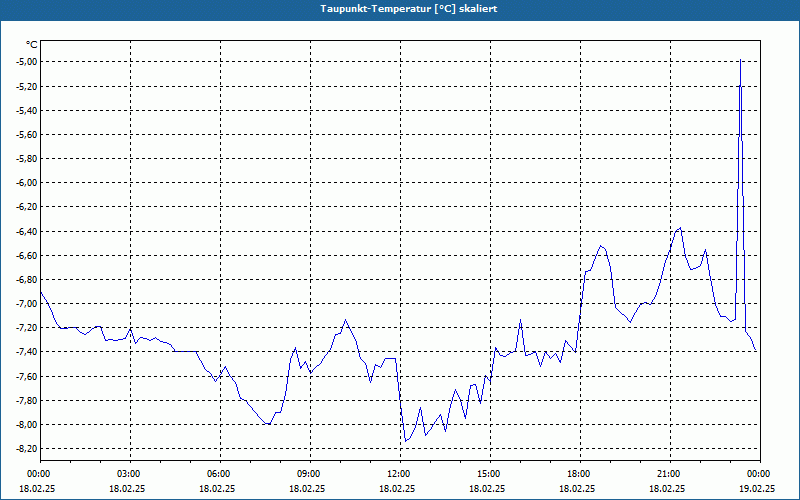Click the 09:00 time axis label
Image resolution: width=800 pixels, height=500 pixels.
[310, 474]
